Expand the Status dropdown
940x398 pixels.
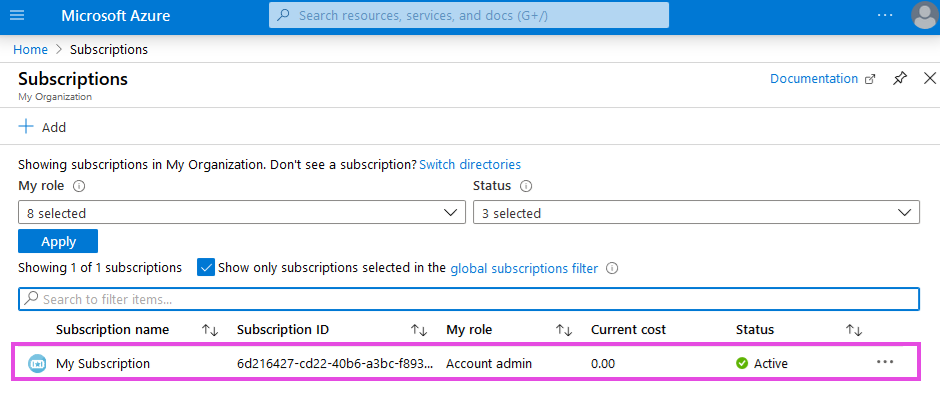click(696, 213)
